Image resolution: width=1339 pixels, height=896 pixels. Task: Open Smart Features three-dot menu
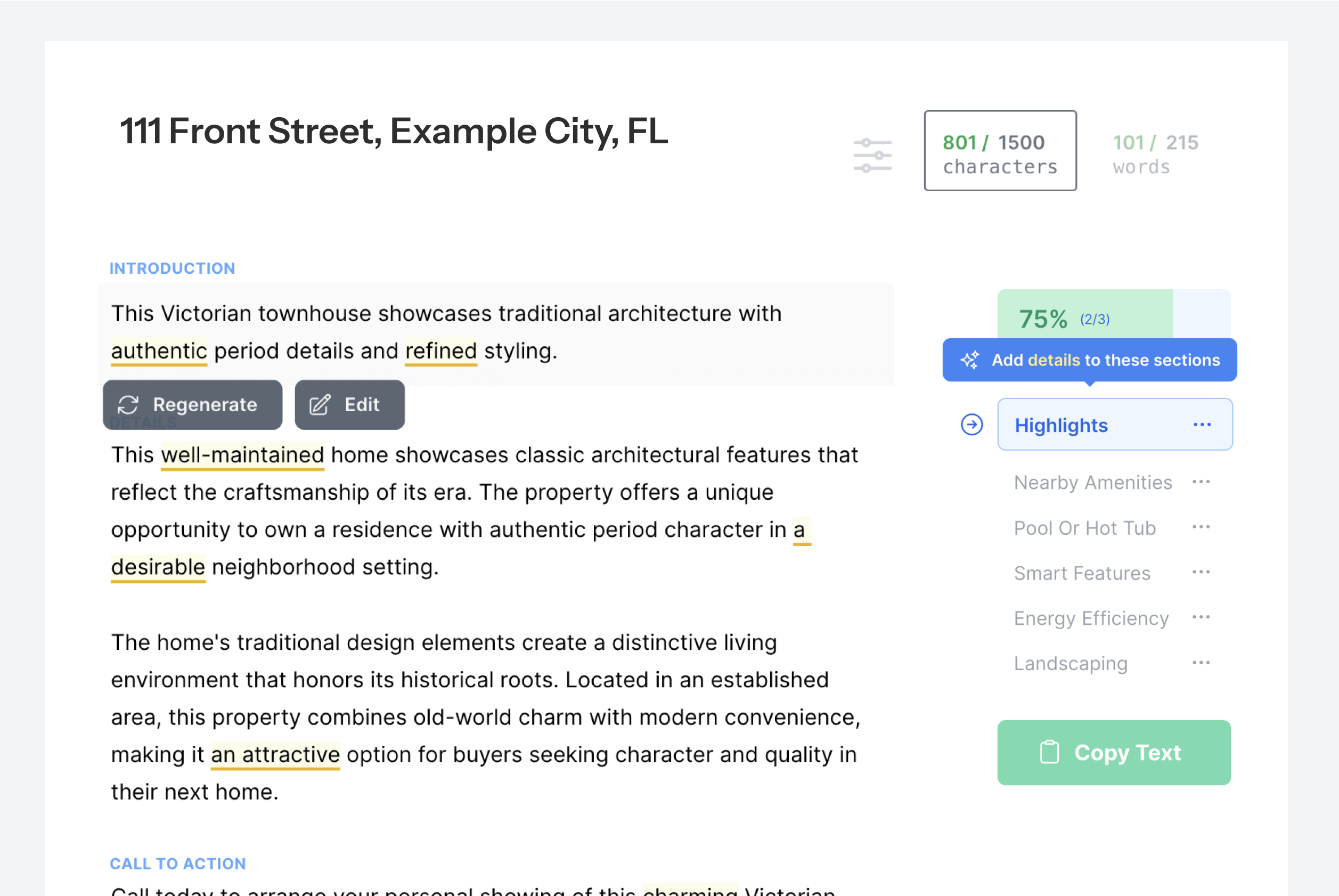[x=1201, y=572]
